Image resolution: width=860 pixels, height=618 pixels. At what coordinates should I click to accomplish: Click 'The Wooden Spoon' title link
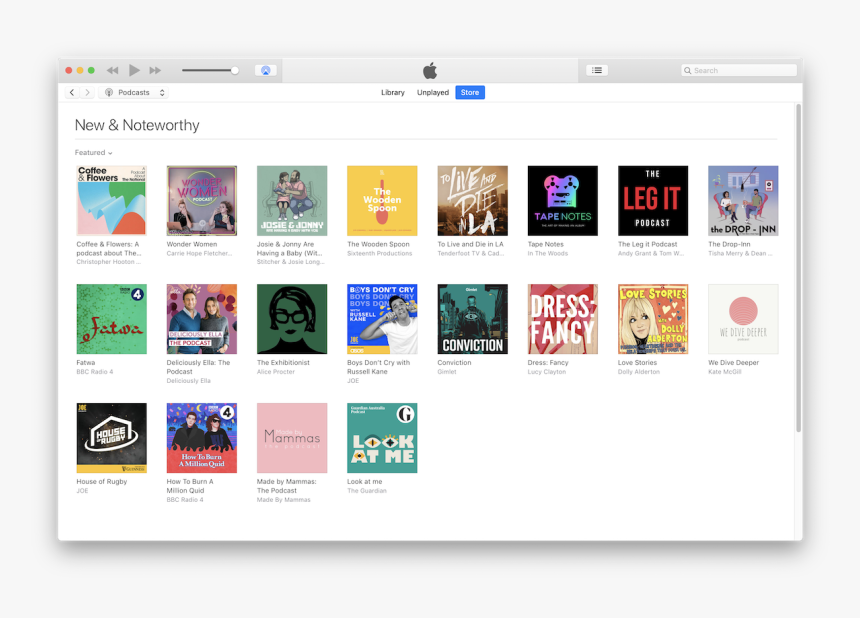[x=378, y=245]
